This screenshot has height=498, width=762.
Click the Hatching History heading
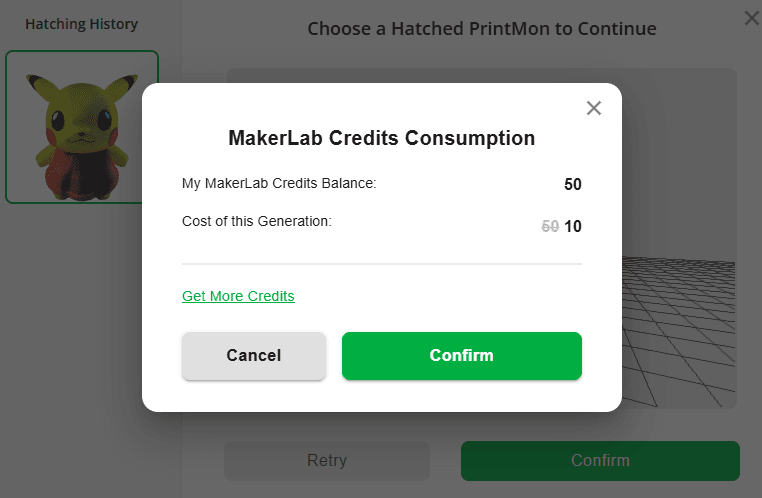click(x=82, y=24)
